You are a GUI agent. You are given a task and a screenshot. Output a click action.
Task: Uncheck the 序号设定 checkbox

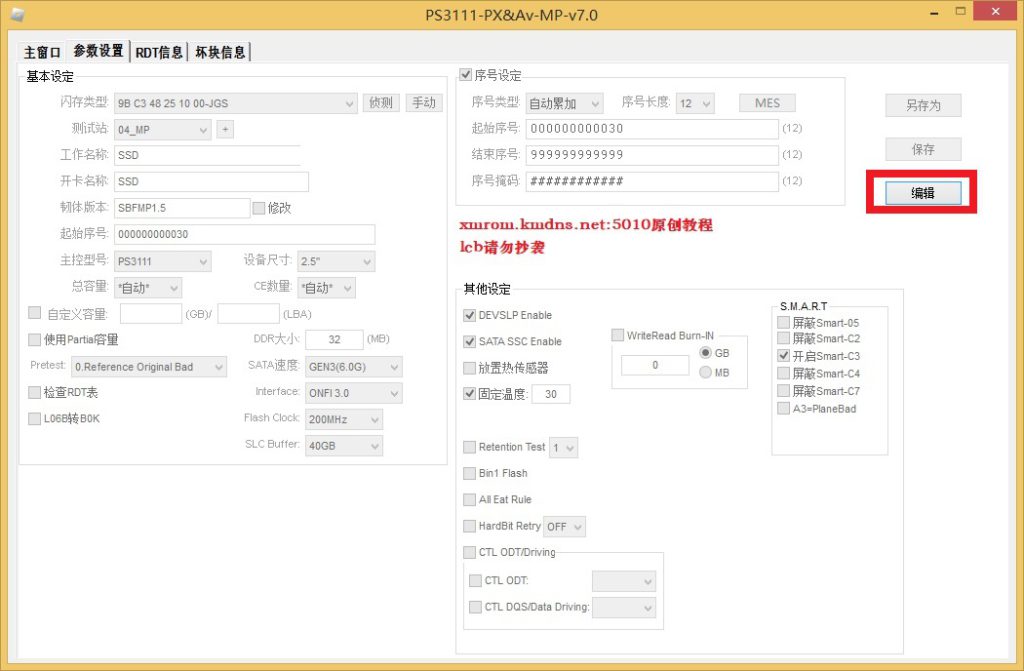(465, 75)
